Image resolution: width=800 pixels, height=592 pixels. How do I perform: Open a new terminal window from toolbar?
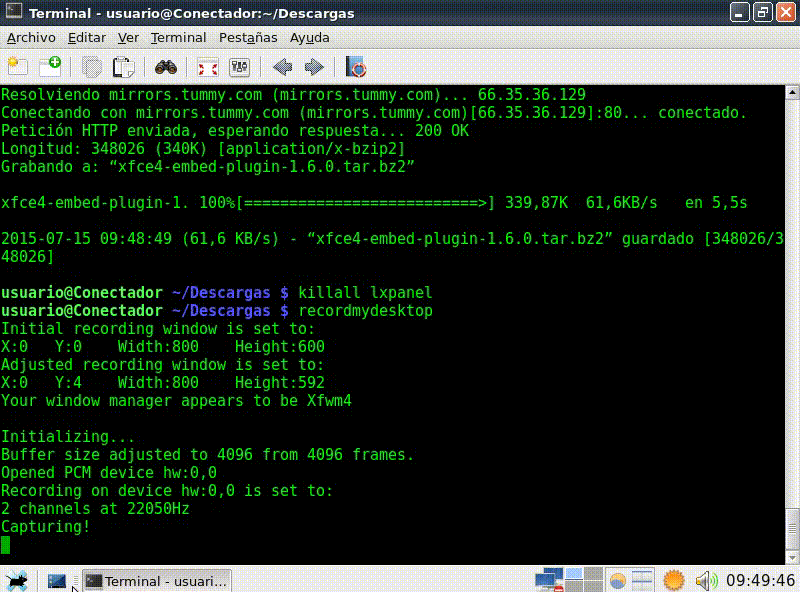(50, 67)
